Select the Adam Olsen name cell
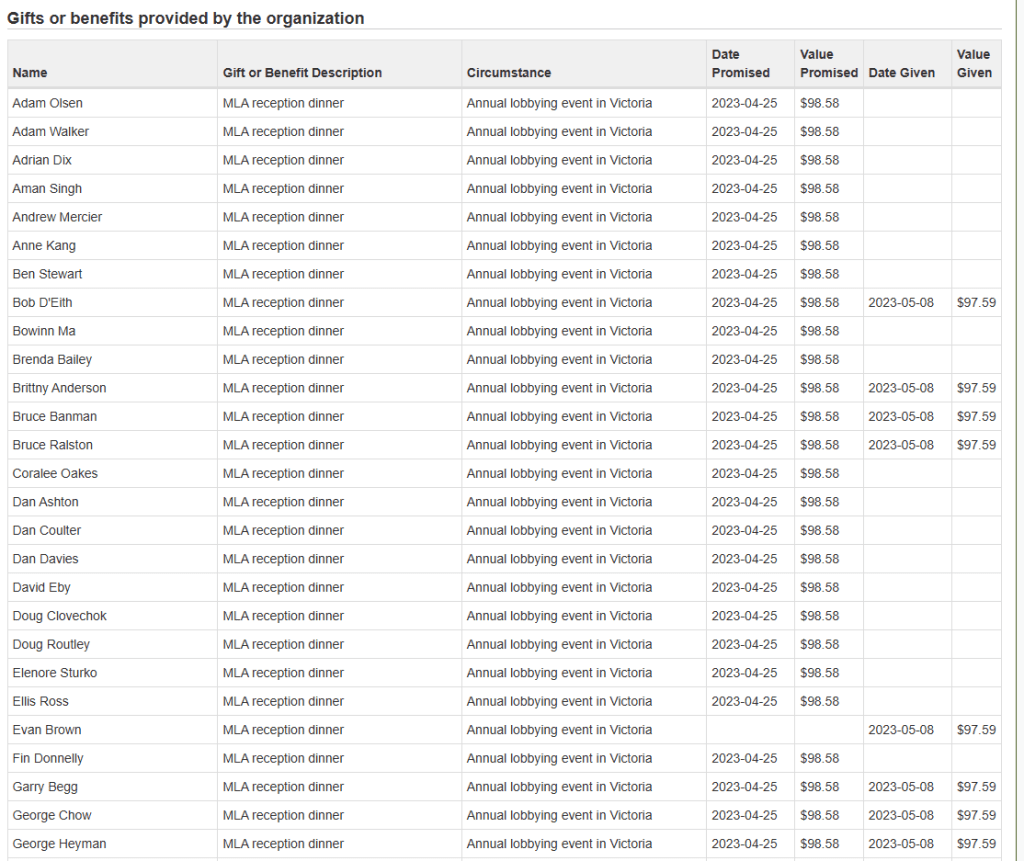 click(x=48, y=103)
